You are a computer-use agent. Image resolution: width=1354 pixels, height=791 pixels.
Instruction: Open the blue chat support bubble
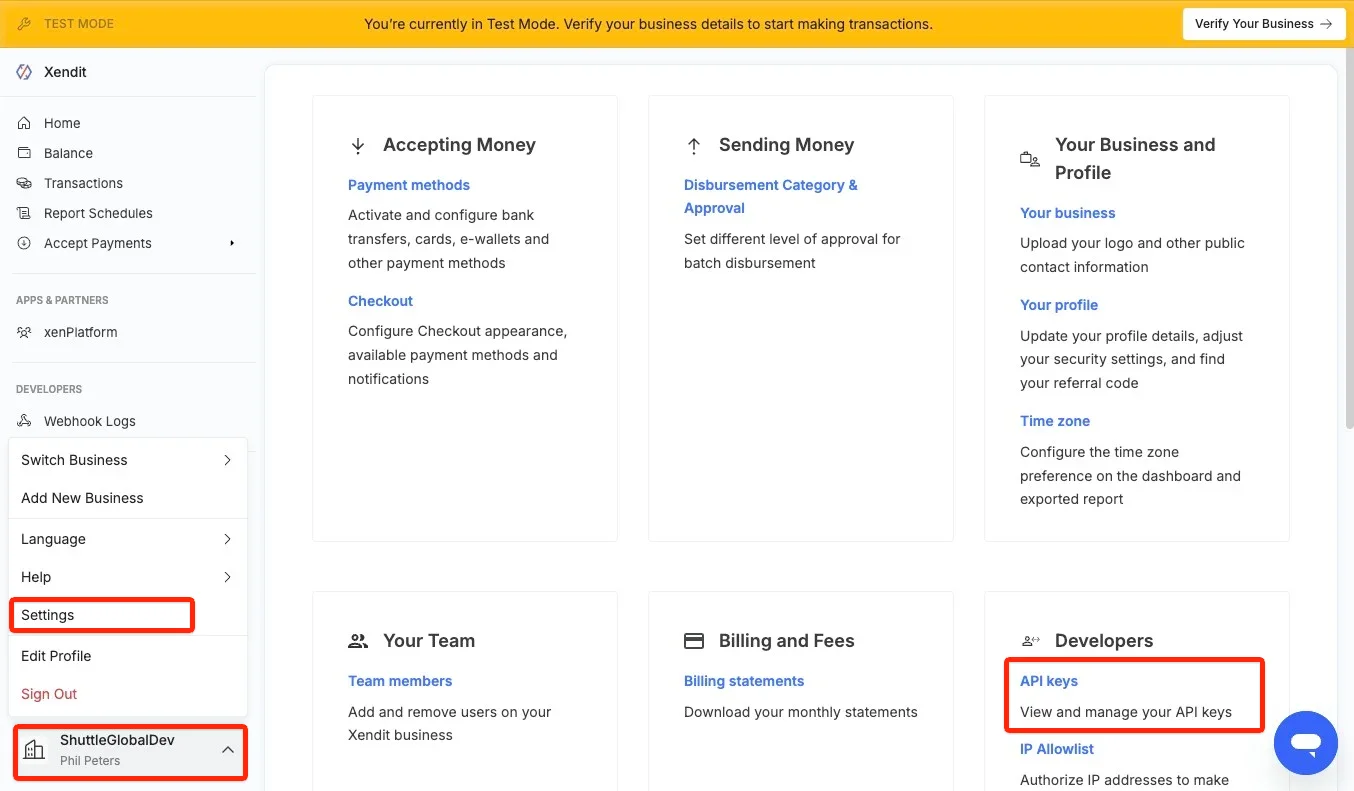1305,743
